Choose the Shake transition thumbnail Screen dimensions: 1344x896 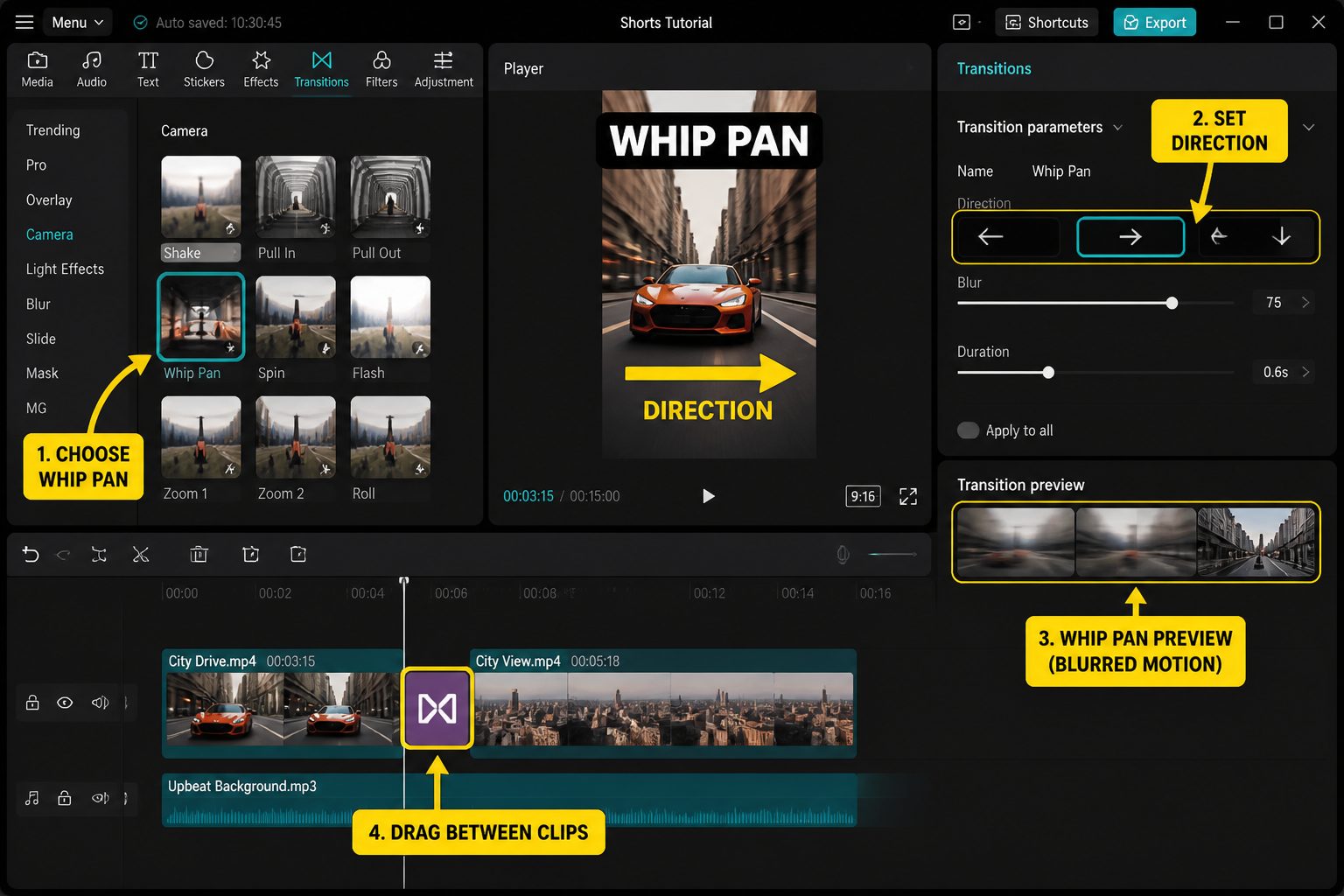[200, 197]
